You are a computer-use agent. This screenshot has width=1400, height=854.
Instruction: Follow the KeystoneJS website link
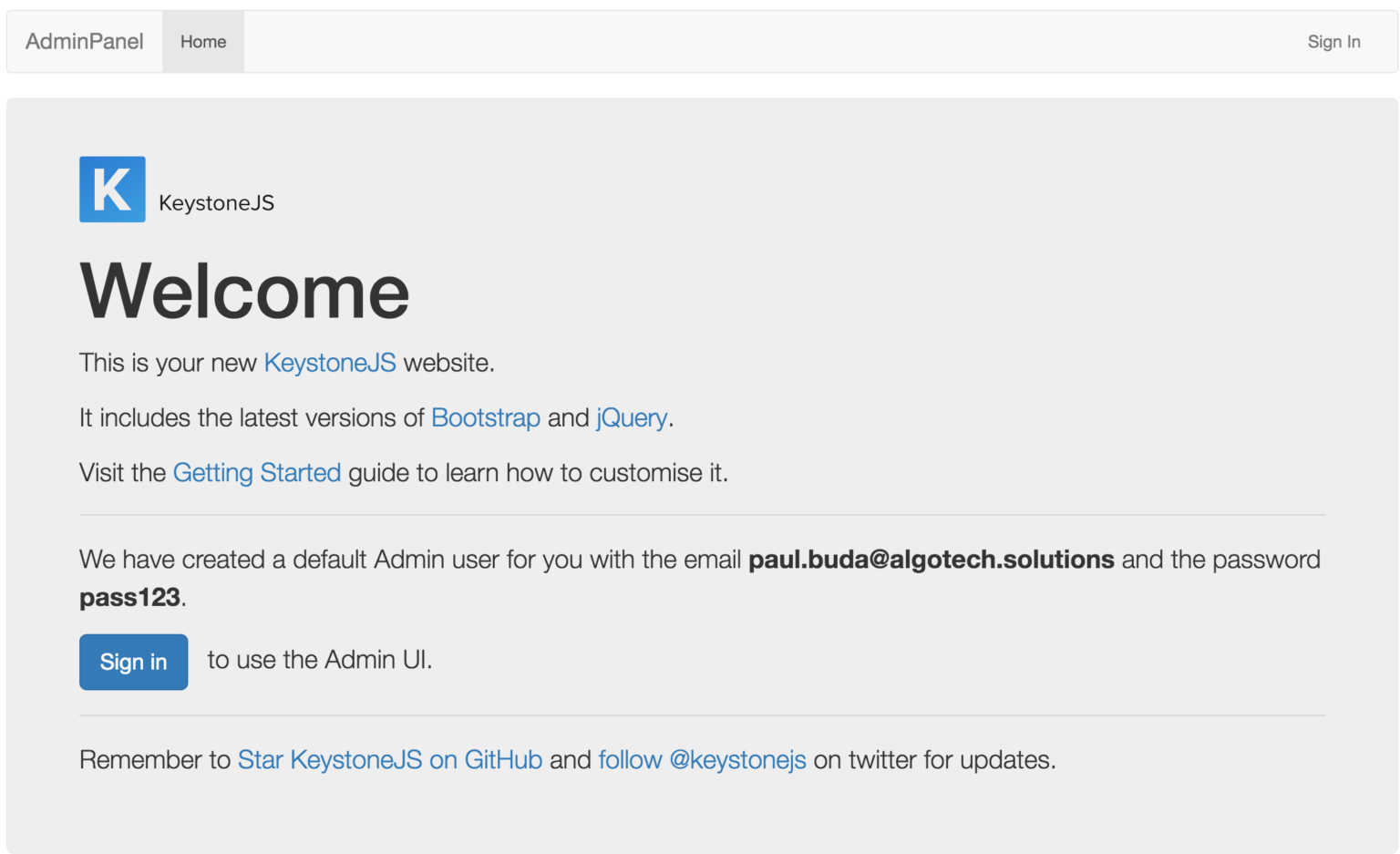click(x=330, y=363)
